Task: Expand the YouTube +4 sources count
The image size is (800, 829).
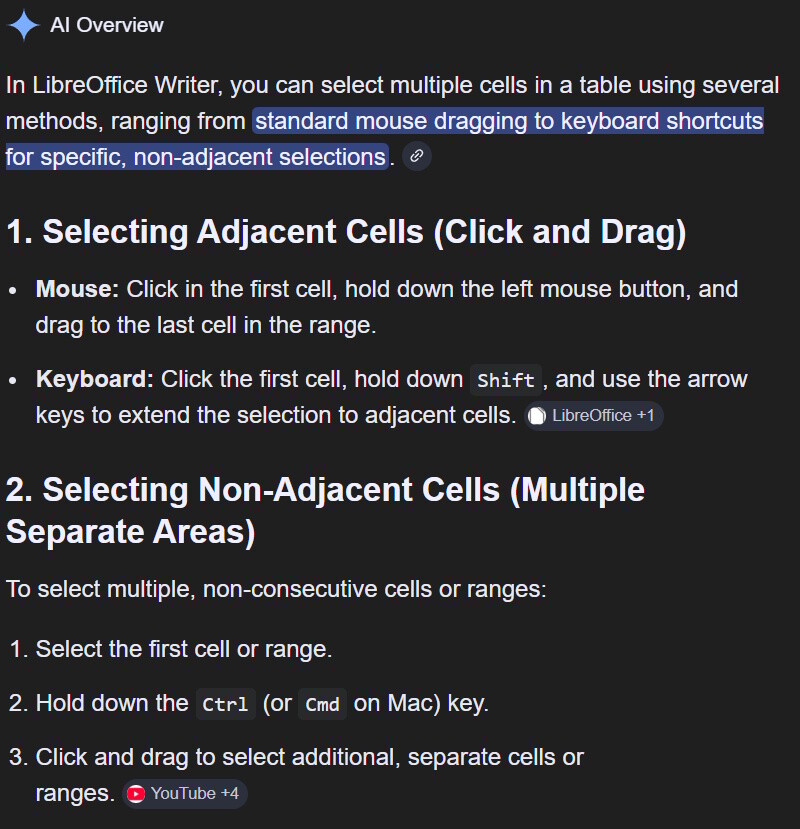Action: [x=229, y=794]
